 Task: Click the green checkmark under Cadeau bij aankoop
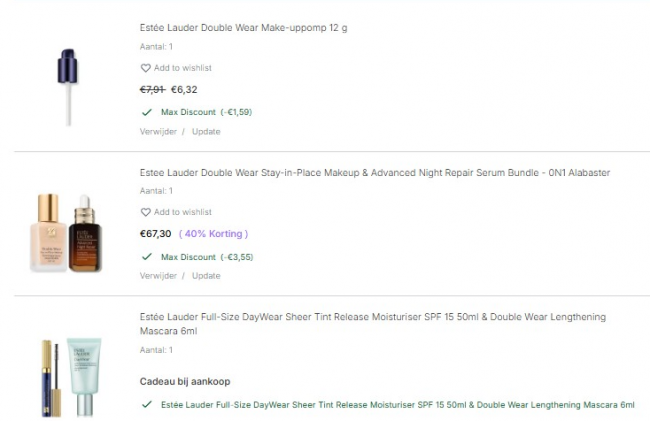(x=147, y=405)
